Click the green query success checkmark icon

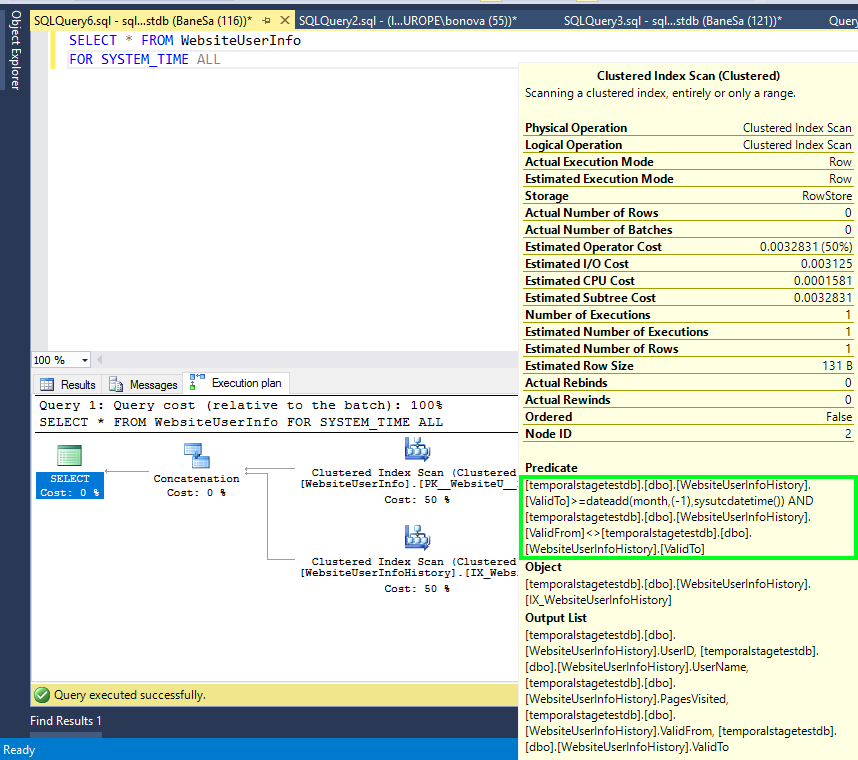click(42, 694)
